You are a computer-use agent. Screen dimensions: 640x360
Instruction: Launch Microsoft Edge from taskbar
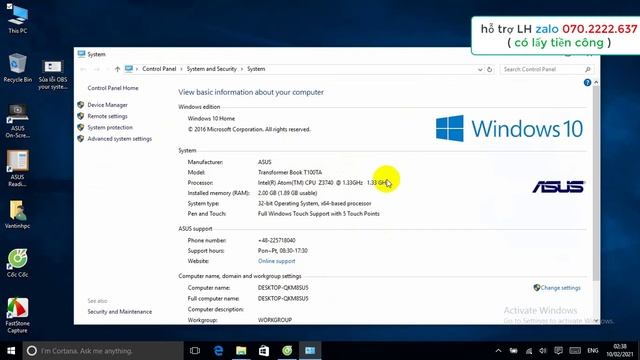click(x=218, y=351)
